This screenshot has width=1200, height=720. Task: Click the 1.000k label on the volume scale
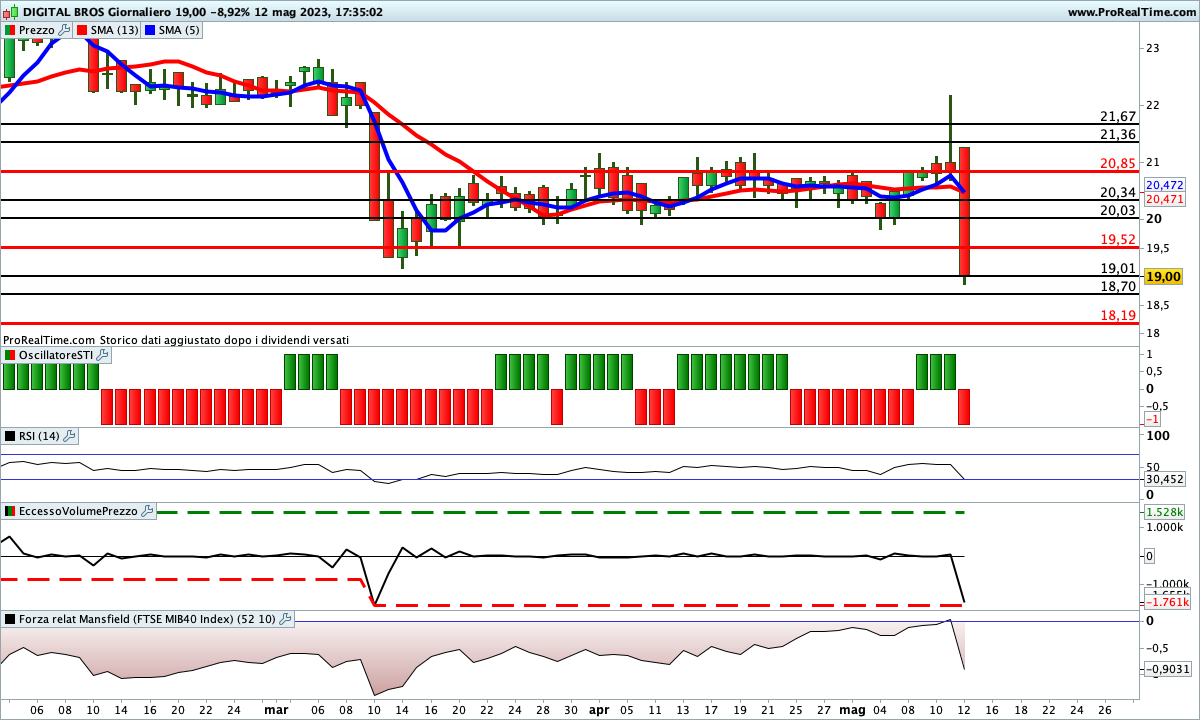1165,527
